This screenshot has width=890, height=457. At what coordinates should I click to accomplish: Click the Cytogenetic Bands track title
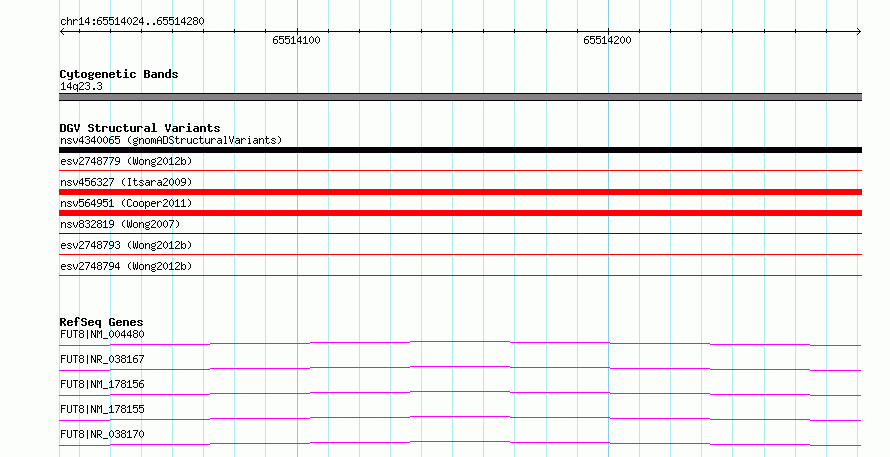(x=119, y=74)
